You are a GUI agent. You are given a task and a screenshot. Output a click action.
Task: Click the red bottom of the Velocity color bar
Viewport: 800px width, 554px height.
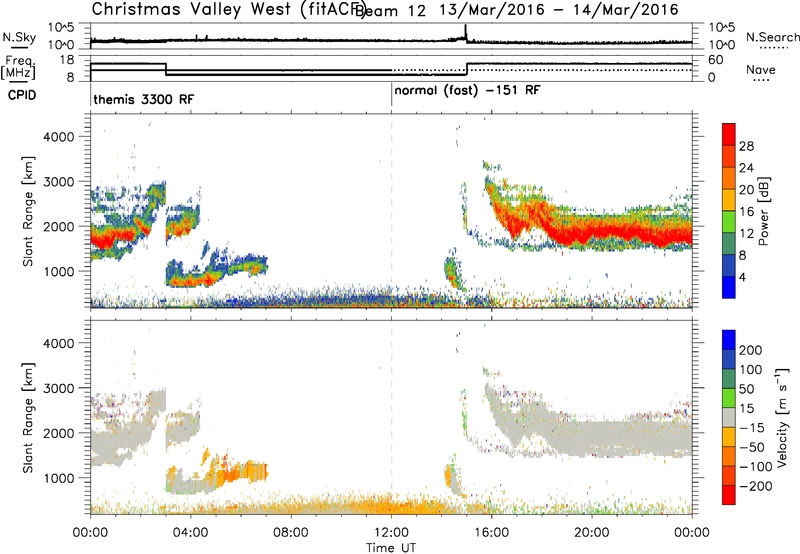click(729, 497)
